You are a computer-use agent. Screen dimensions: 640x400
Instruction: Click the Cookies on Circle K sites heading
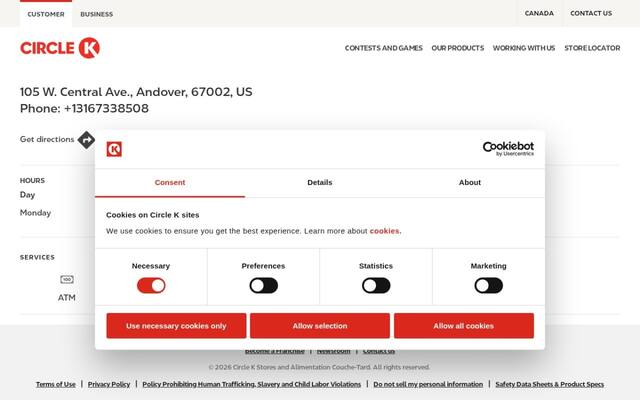coord(153,215)
